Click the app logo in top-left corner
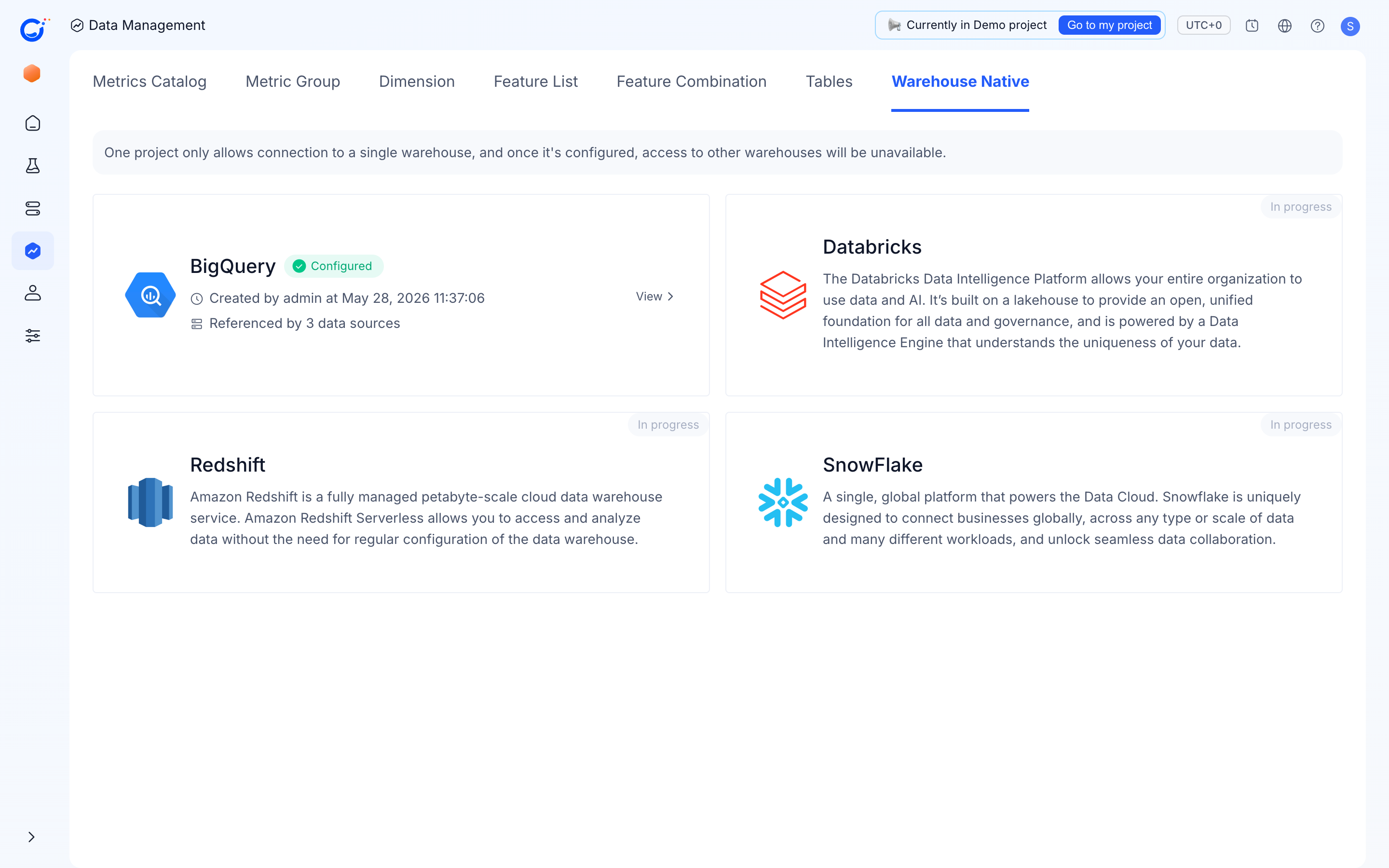Viewport: 1389px width, 868px height. pyautogui.click(x=33, y=29)
